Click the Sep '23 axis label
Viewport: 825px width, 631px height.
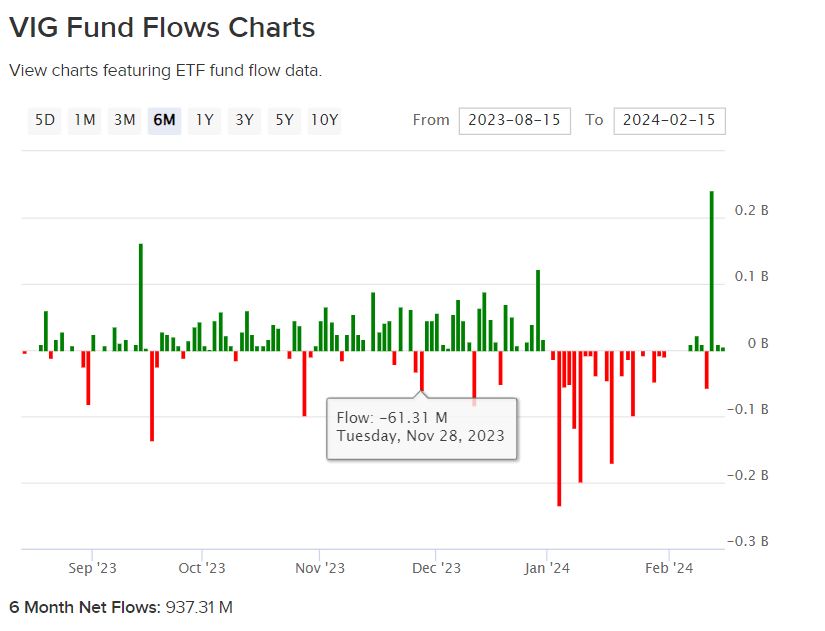tap(91, 567)
